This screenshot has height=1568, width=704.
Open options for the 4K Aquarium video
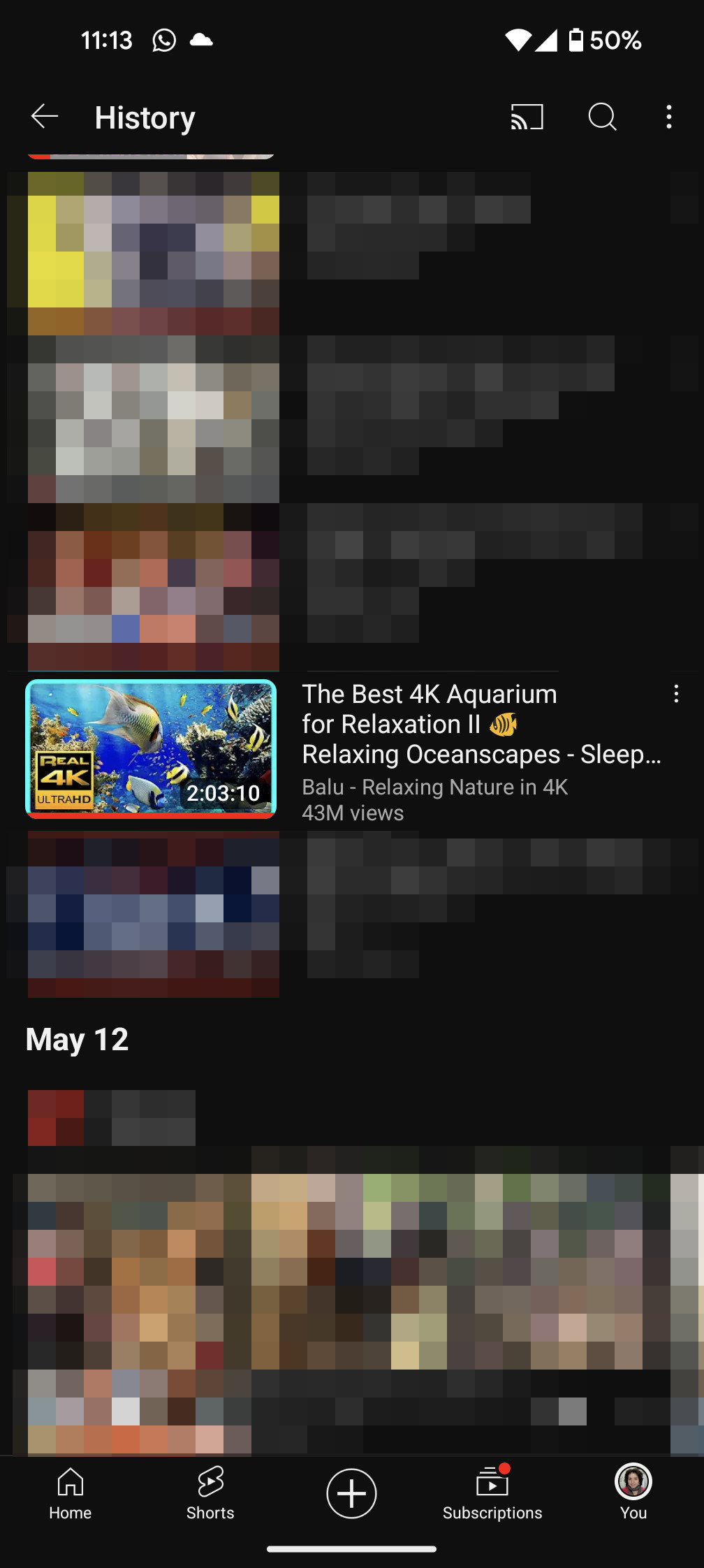(x=676, y=694)
